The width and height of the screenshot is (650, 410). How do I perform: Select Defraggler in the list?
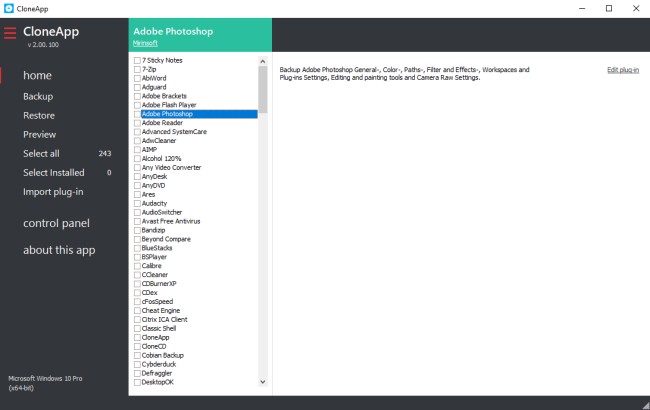point(157,373)
